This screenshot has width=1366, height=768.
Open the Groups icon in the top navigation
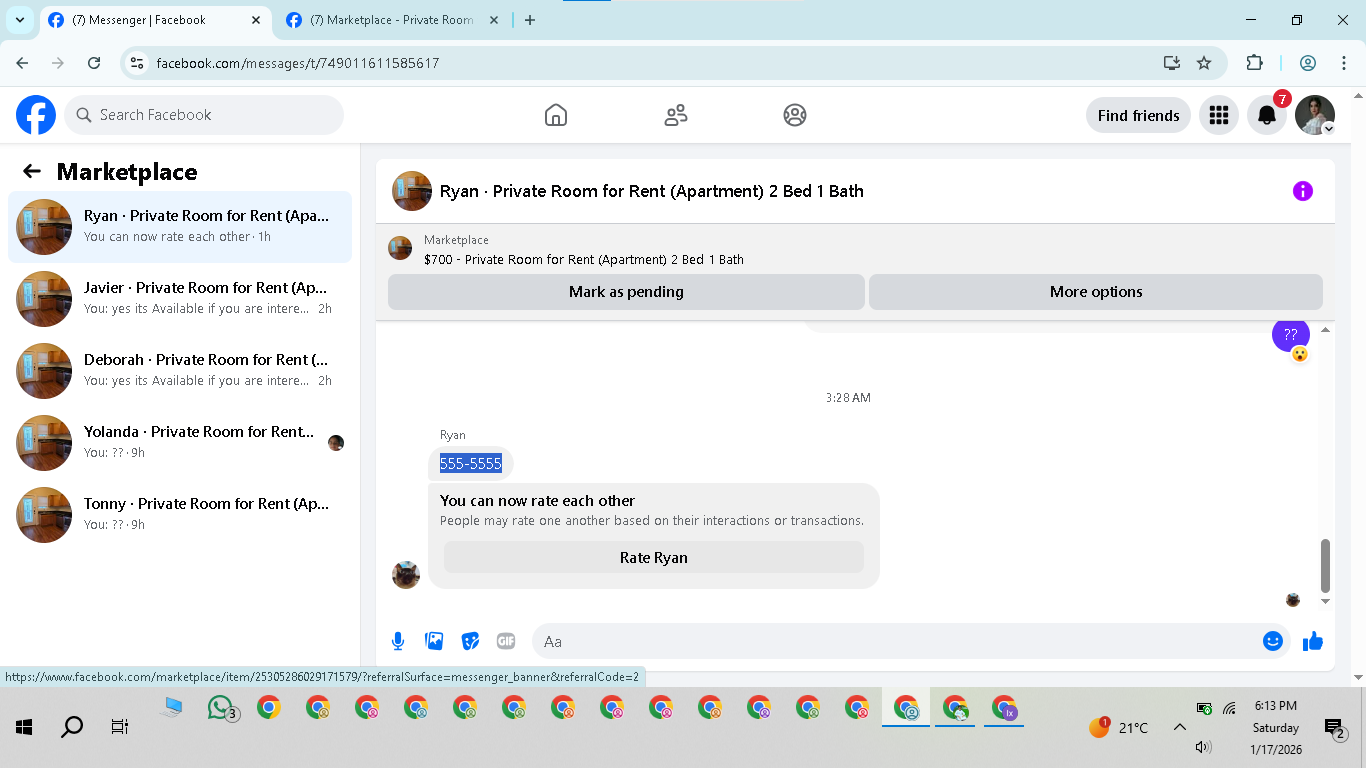[795, 115]
